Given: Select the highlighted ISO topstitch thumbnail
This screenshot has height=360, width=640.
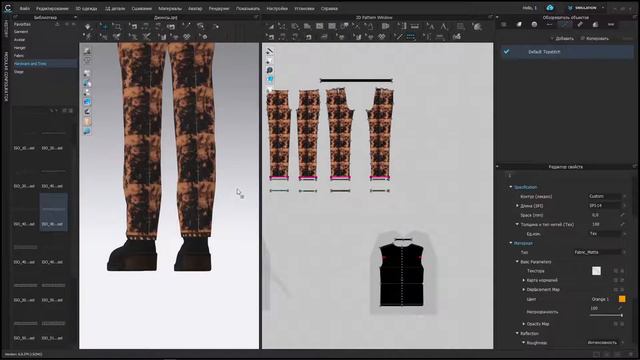Looking at the screenshot, I should 53,212.
